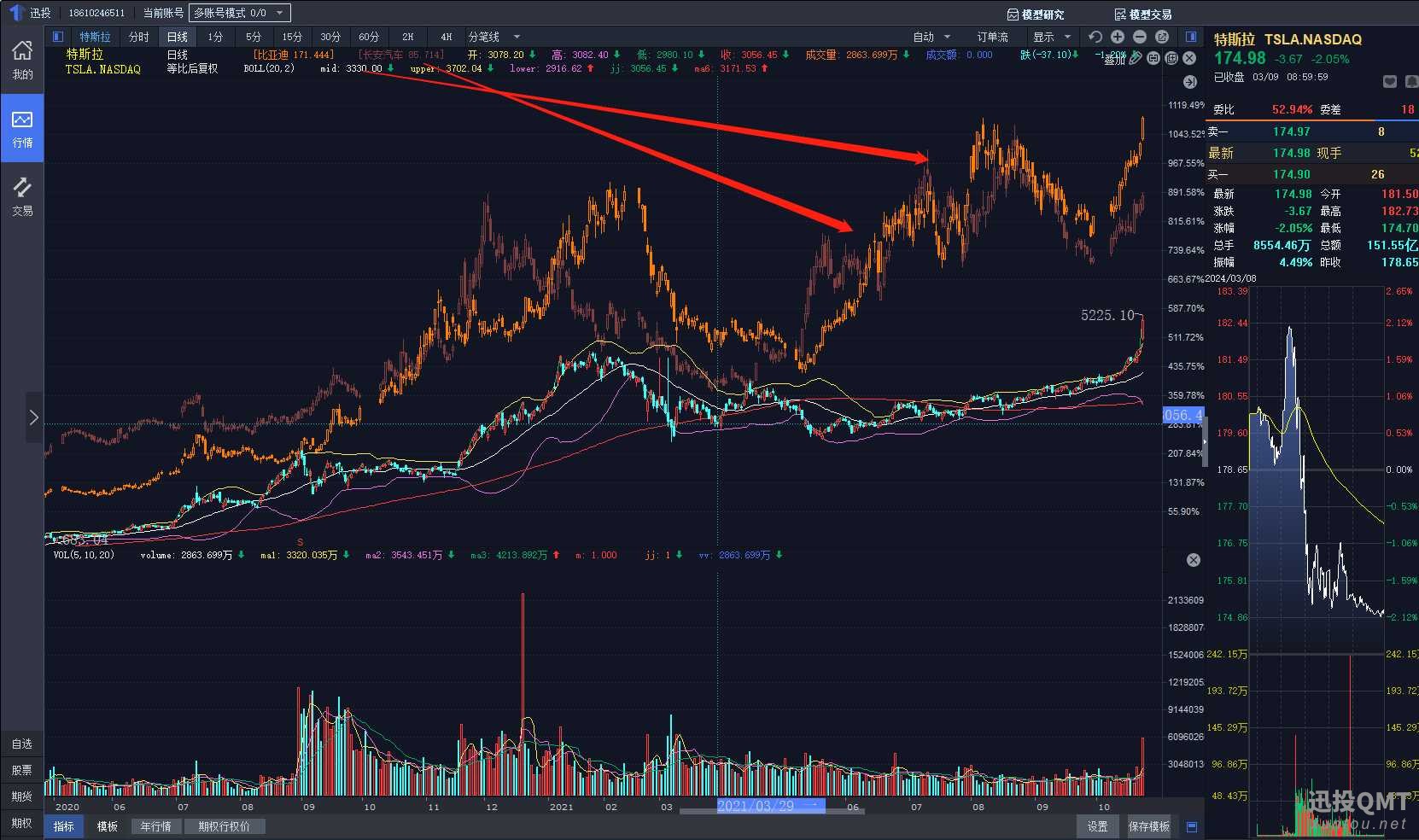Open the 期权行权价 option strike tab

(x=224, y=826)
